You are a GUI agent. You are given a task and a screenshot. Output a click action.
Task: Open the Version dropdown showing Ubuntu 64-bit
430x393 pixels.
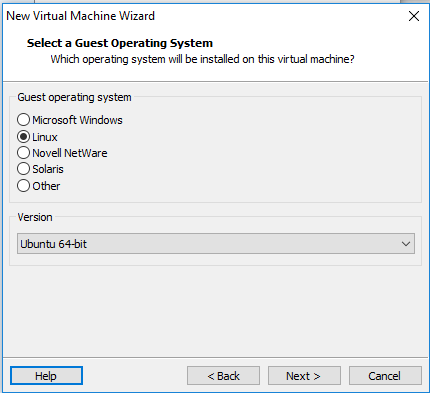click(216, 244)
